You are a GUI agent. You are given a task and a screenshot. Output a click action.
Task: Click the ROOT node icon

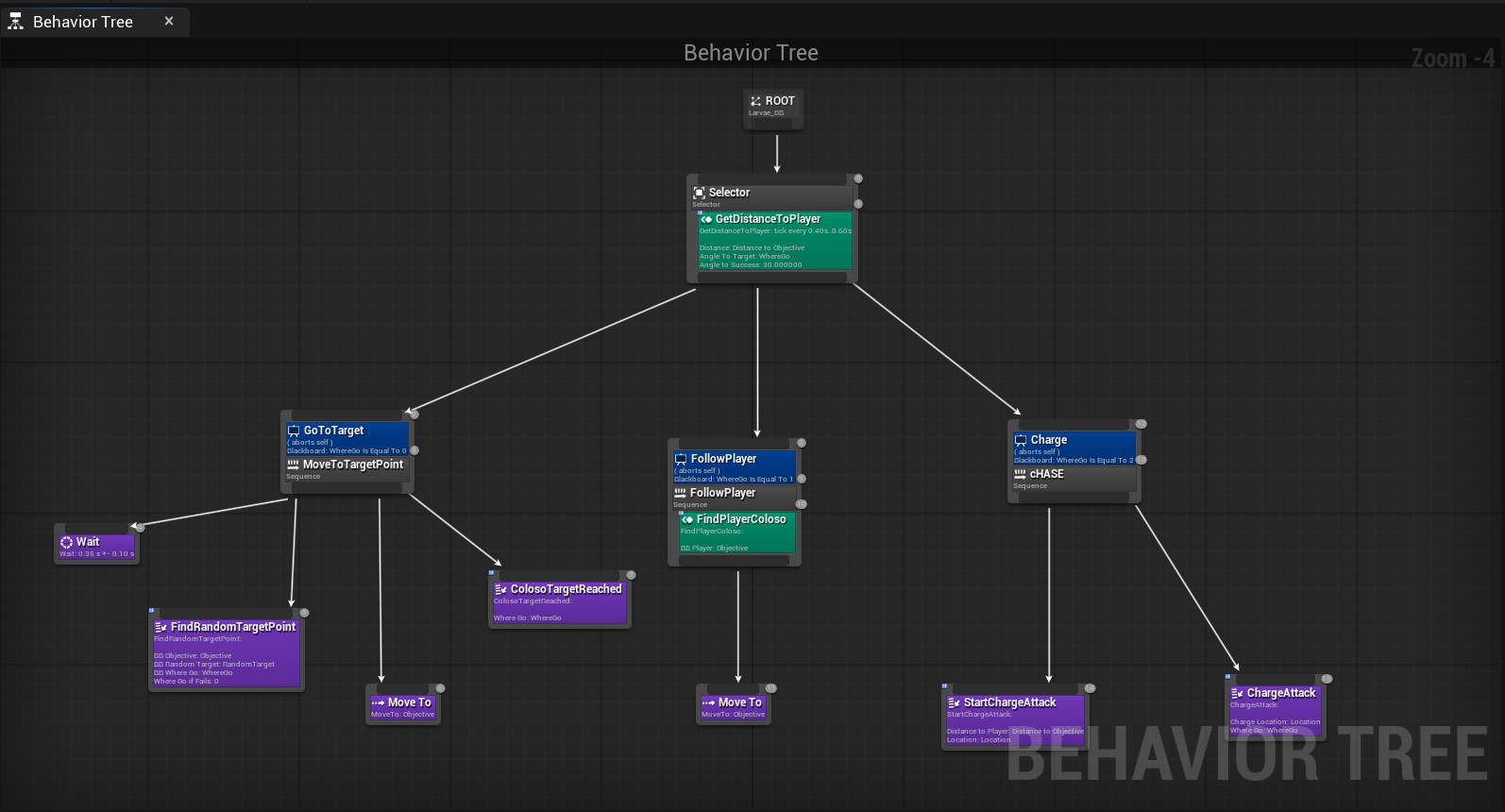tap(755, 101)
